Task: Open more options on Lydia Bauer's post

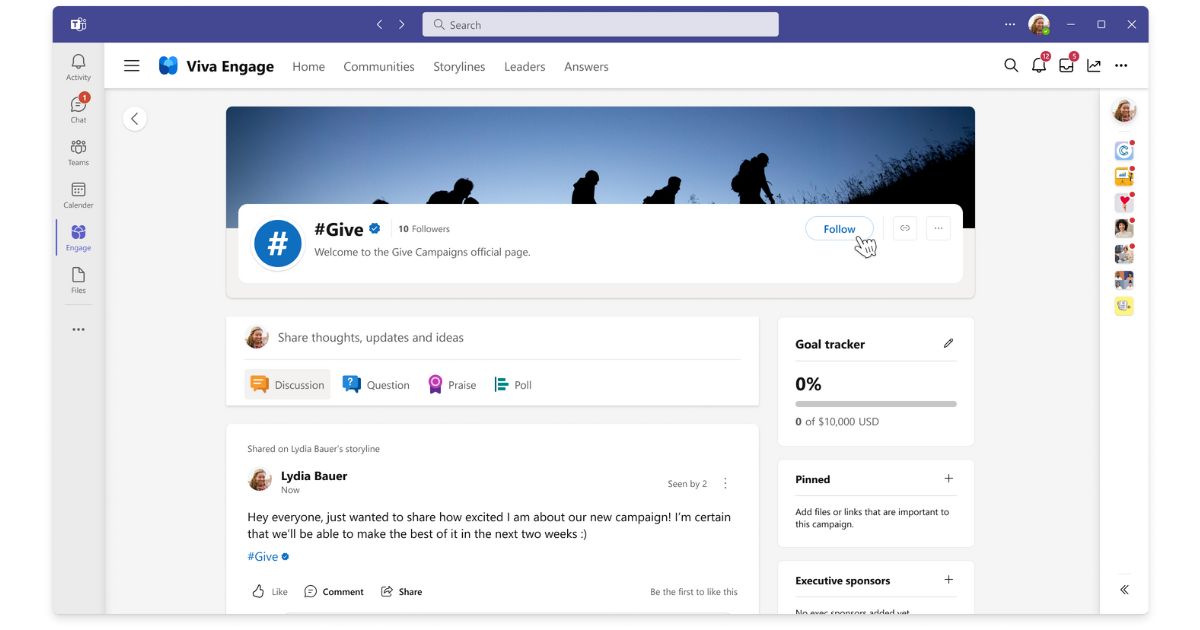Action: [x=726, y=483]
